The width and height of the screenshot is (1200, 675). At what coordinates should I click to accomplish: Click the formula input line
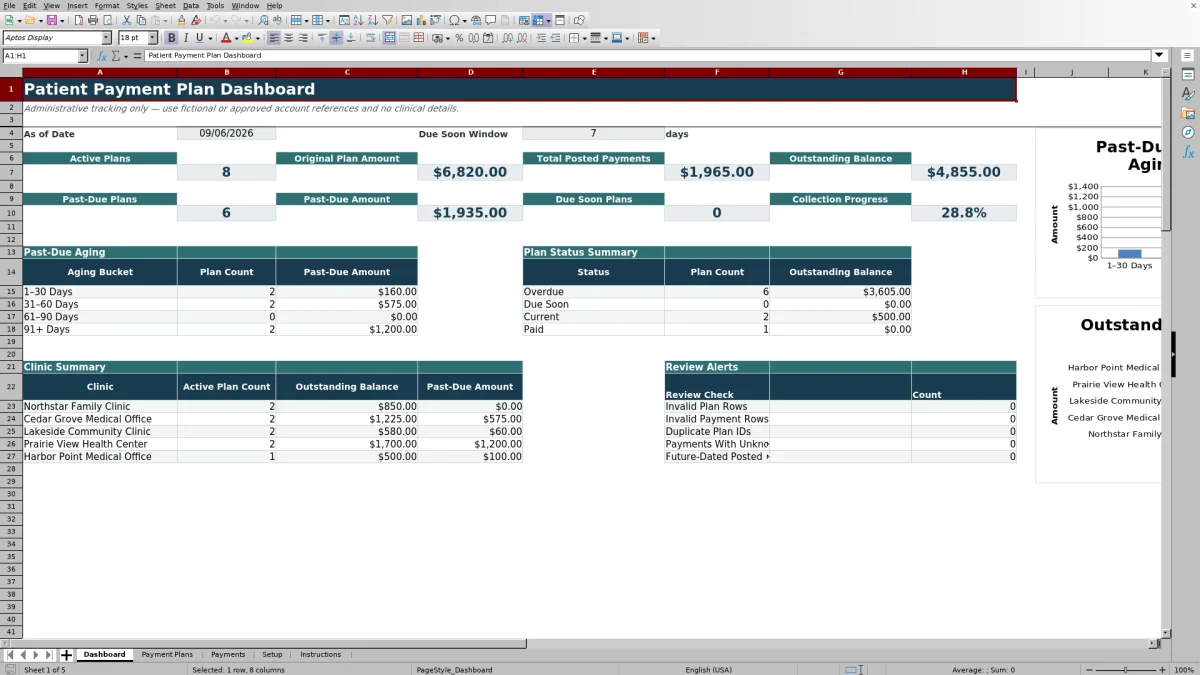pyautogui.click(x=648, y=56)
